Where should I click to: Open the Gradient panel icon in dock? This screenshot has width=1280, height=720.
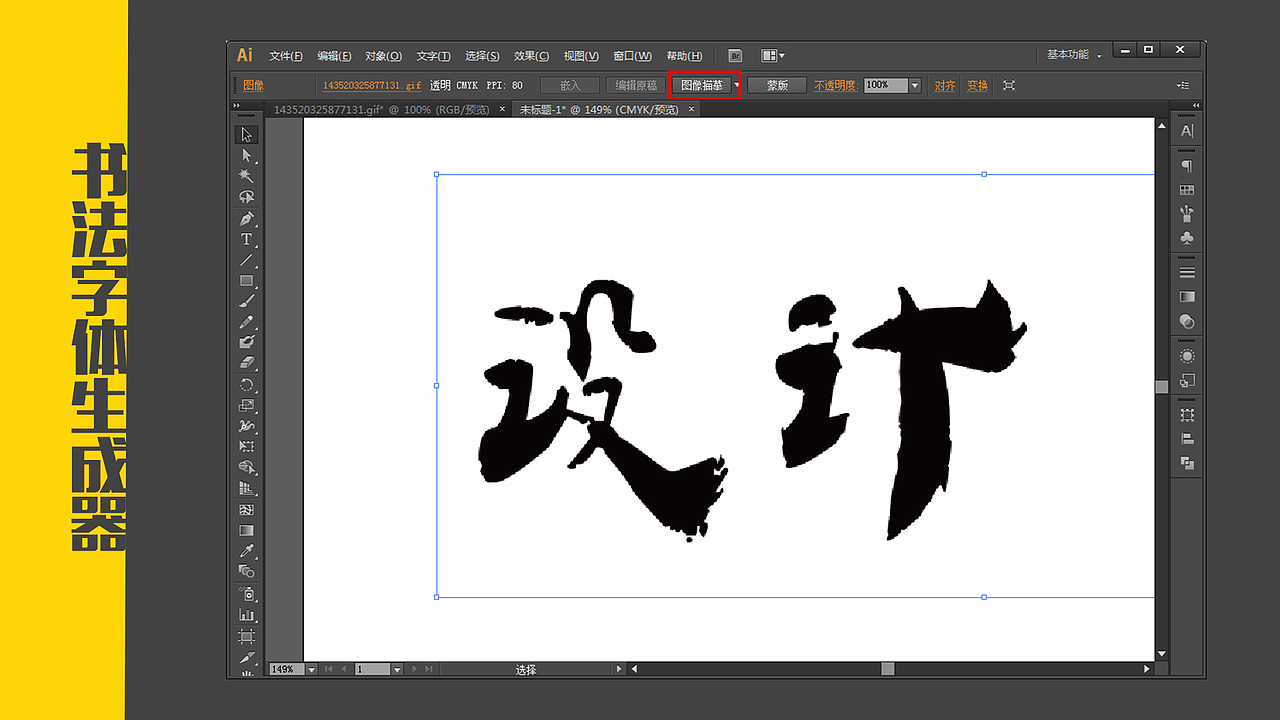1187,297
